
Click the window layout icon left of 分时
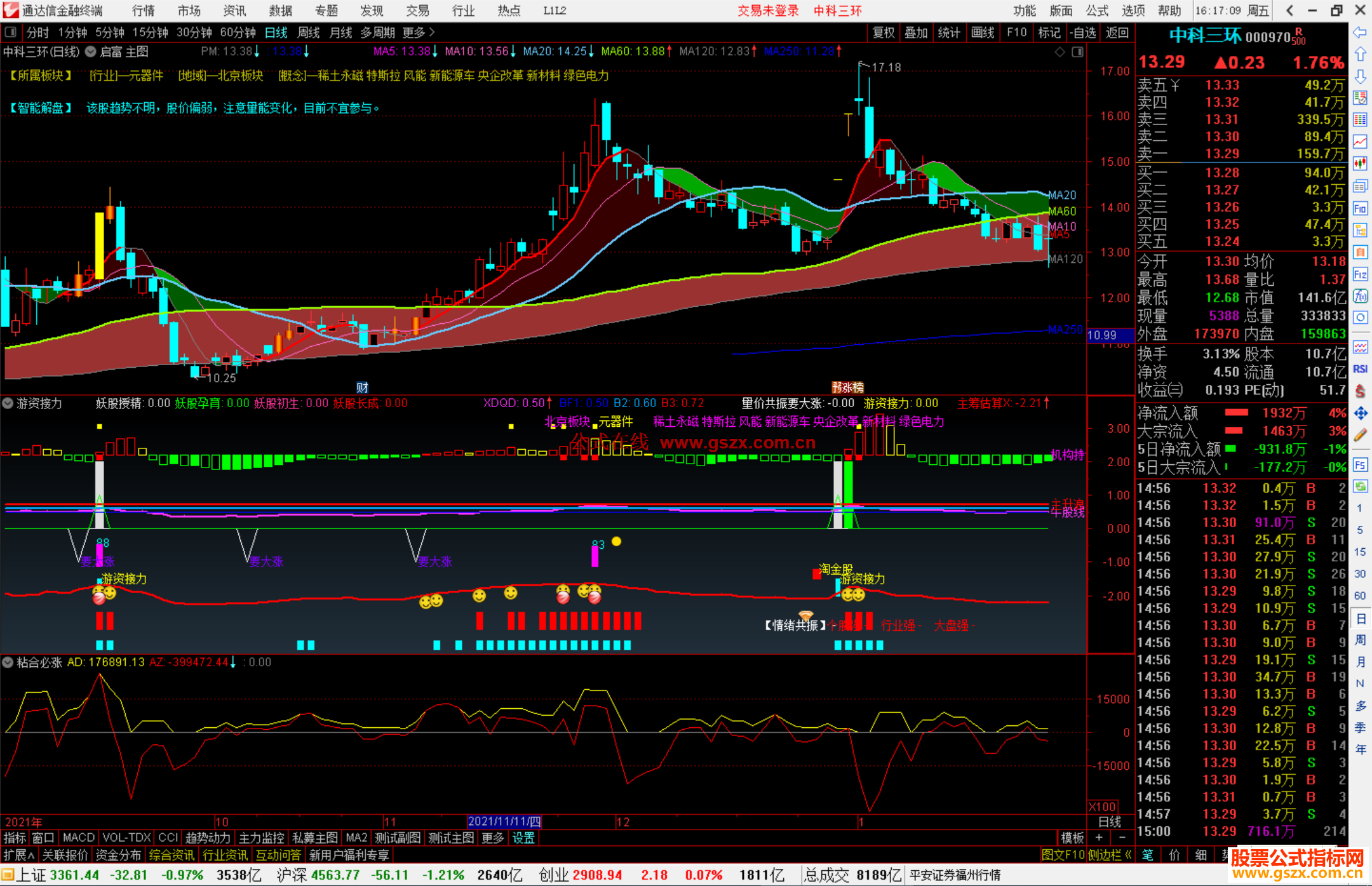tap(11, 32)
